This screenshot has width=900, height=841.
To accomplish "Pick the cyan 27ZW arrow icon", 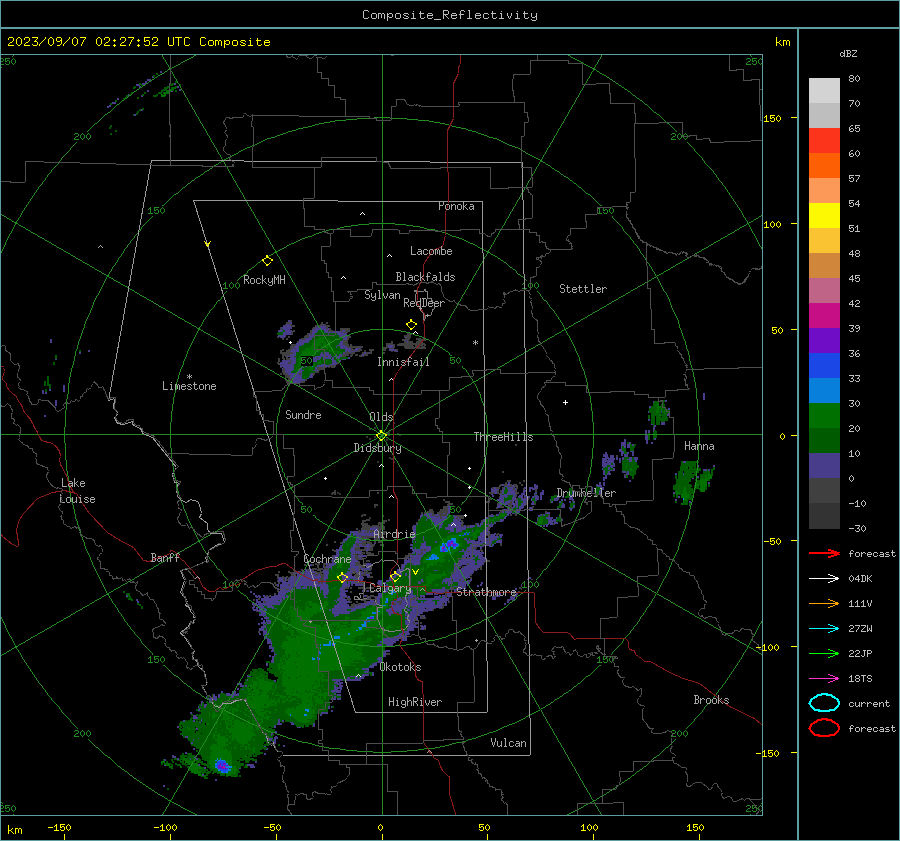I will (x=824, y=629).
